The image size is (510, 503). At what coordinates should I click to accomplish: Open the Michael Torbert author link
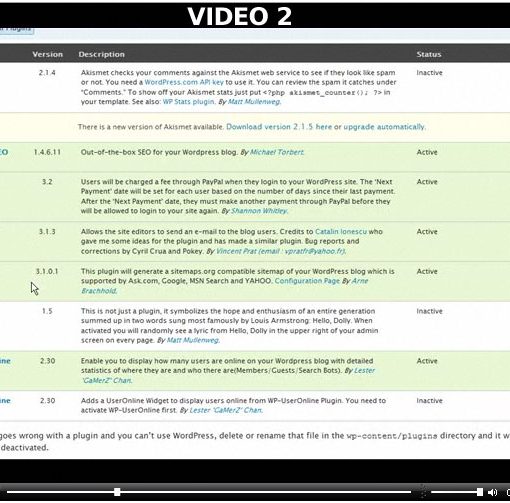(277, 152)
